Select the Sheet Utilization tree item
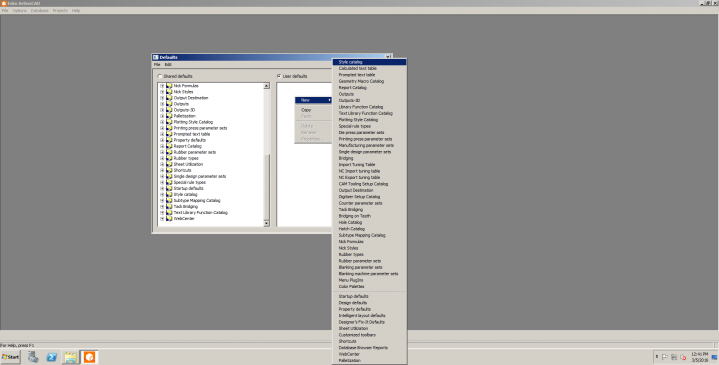The width and height of the screenshot is (719, 365). pos(188,164)
